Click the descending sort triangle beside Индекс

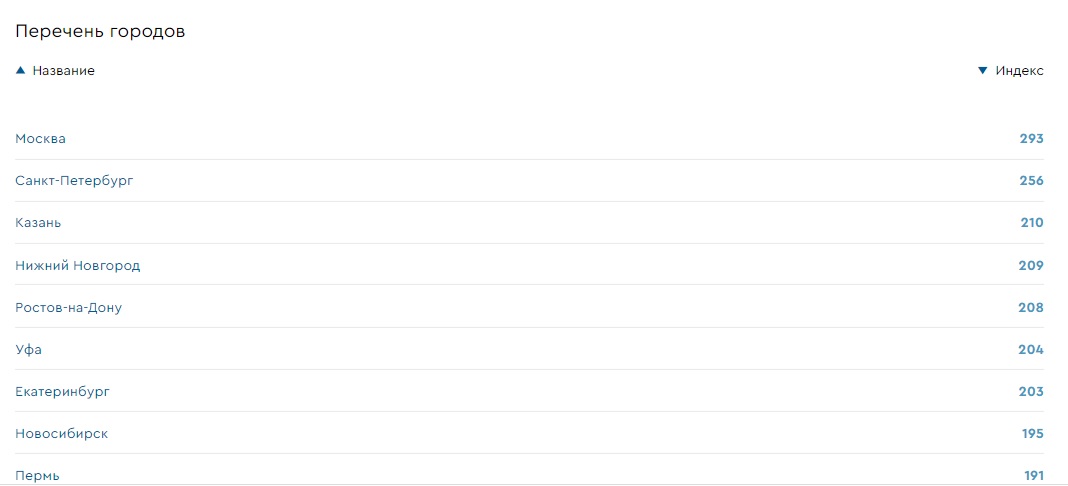[982, 71]
